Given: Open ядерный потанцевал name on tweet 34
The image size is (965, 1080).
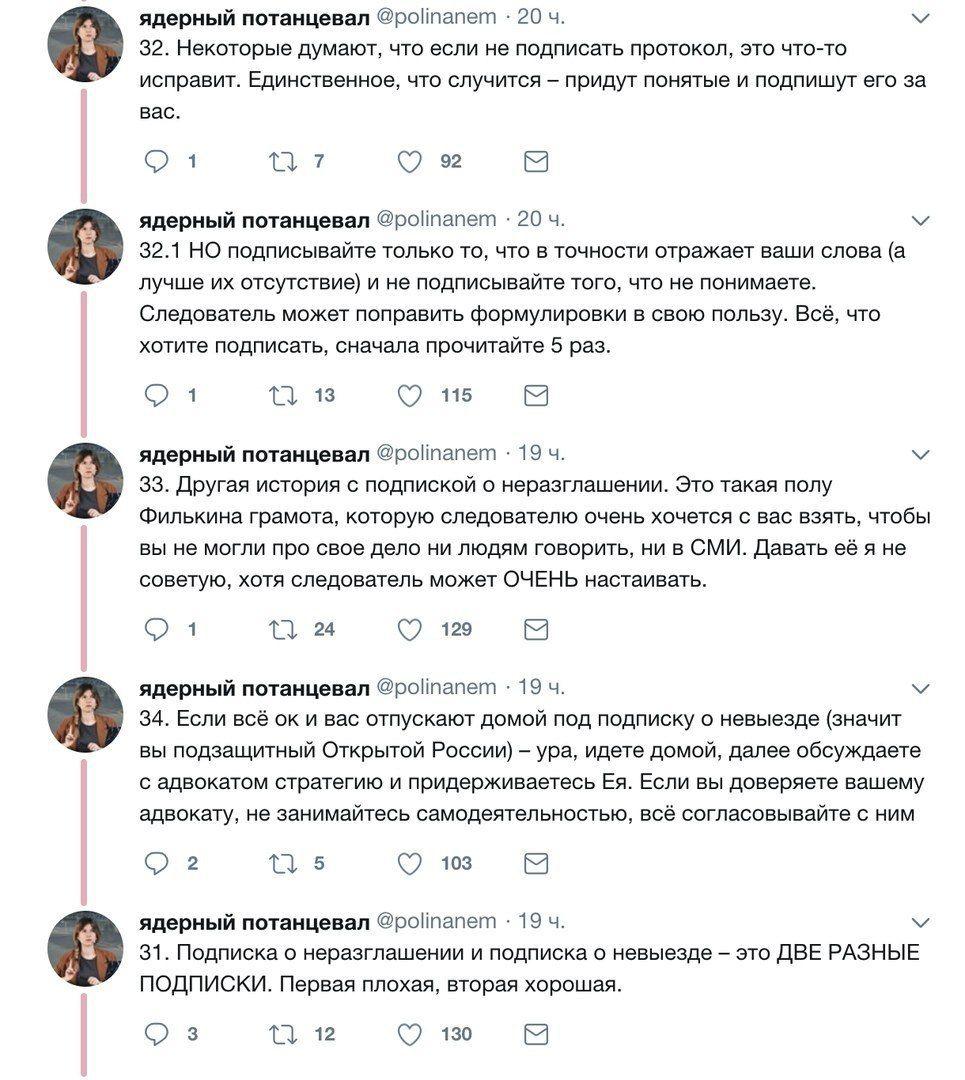Looking at the screenshot, I should 254,688.
